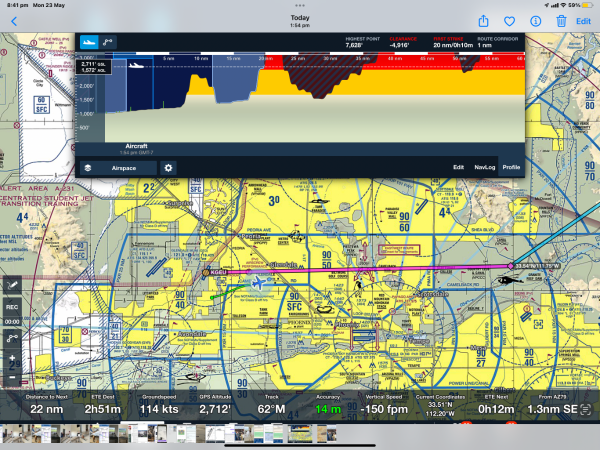This screenshot has width=600, height=450.
Task: Click Edit in the profile panel
Action: [x=458, y=168]
